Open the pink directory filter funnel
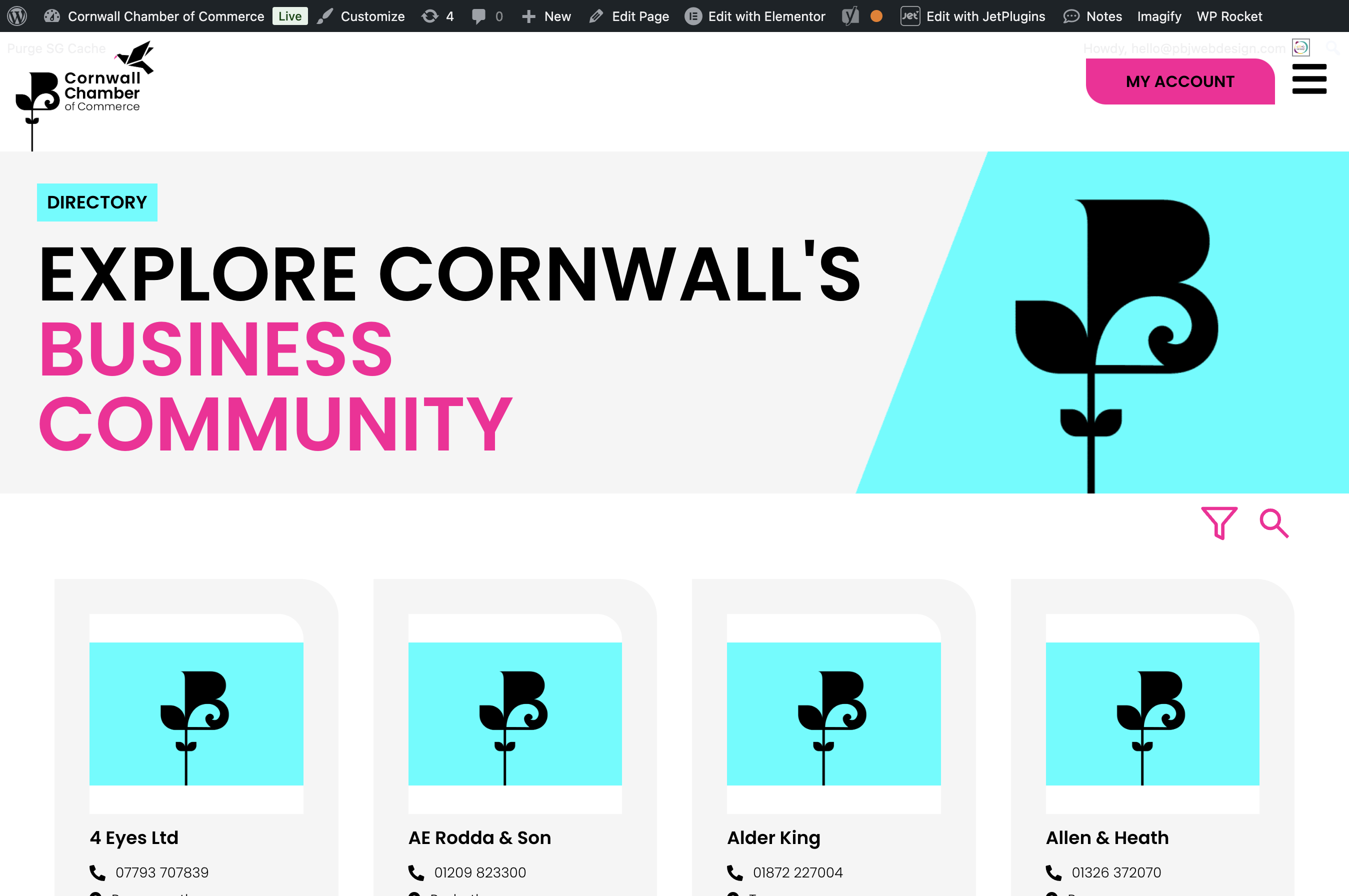 pyautogui.click(x=1218, y=523)
